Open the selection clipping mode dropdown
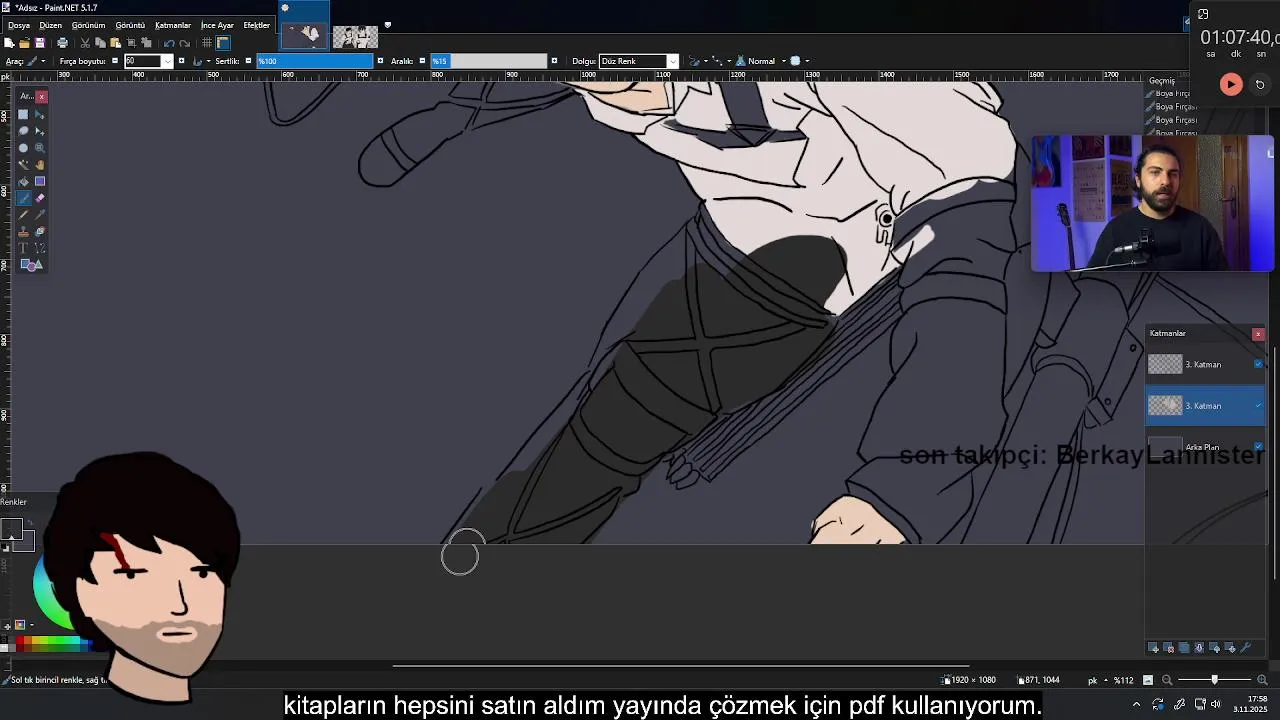The height and width of the screenshot is (720, 1280). tap(798, 61)
